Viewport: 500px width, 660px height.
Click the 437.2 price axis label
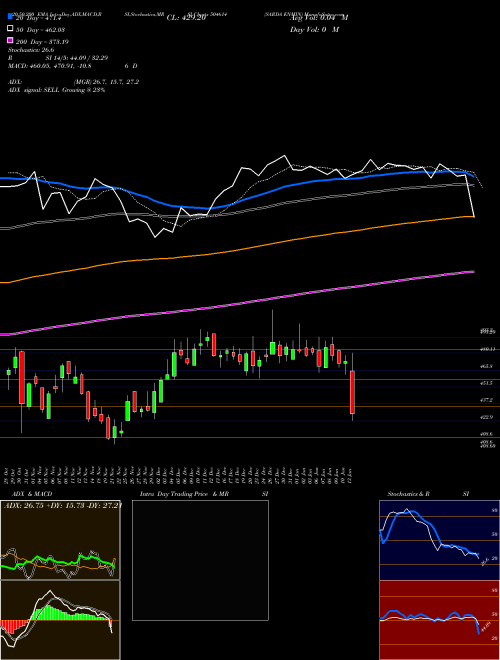click(x=486, y=400)
